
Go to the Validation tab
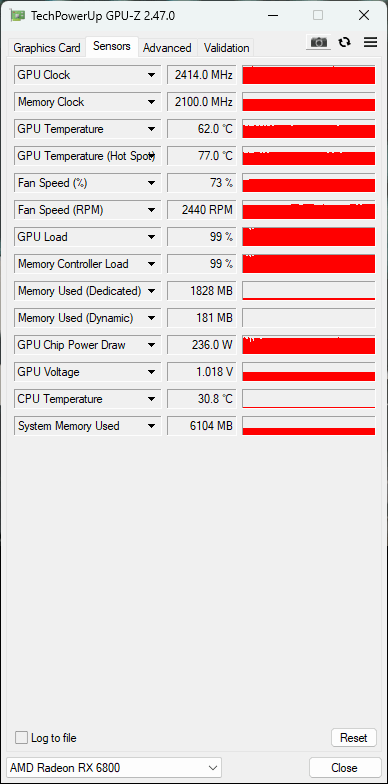tap(226, 48)
